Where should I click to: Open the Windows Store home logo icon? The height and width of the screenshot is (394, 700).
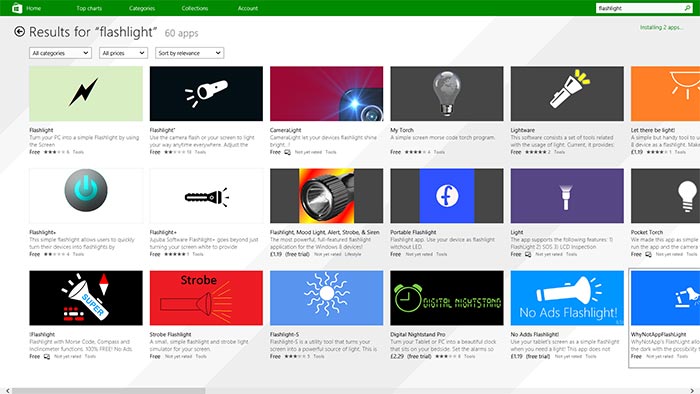pos(17,8)
